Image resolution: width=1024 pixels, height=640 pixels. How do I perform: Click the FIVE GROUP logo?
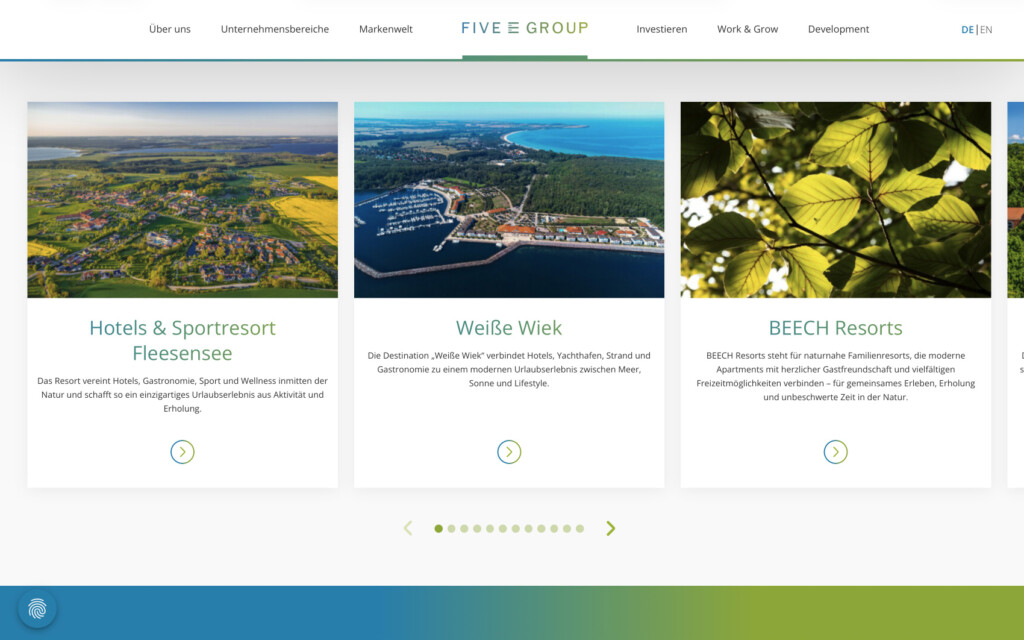(525, 28)
